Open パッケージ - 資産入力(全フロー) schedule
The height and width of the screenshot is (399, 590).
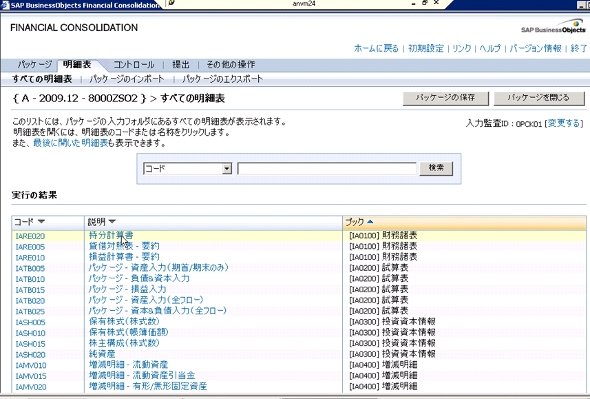[146, 300]
